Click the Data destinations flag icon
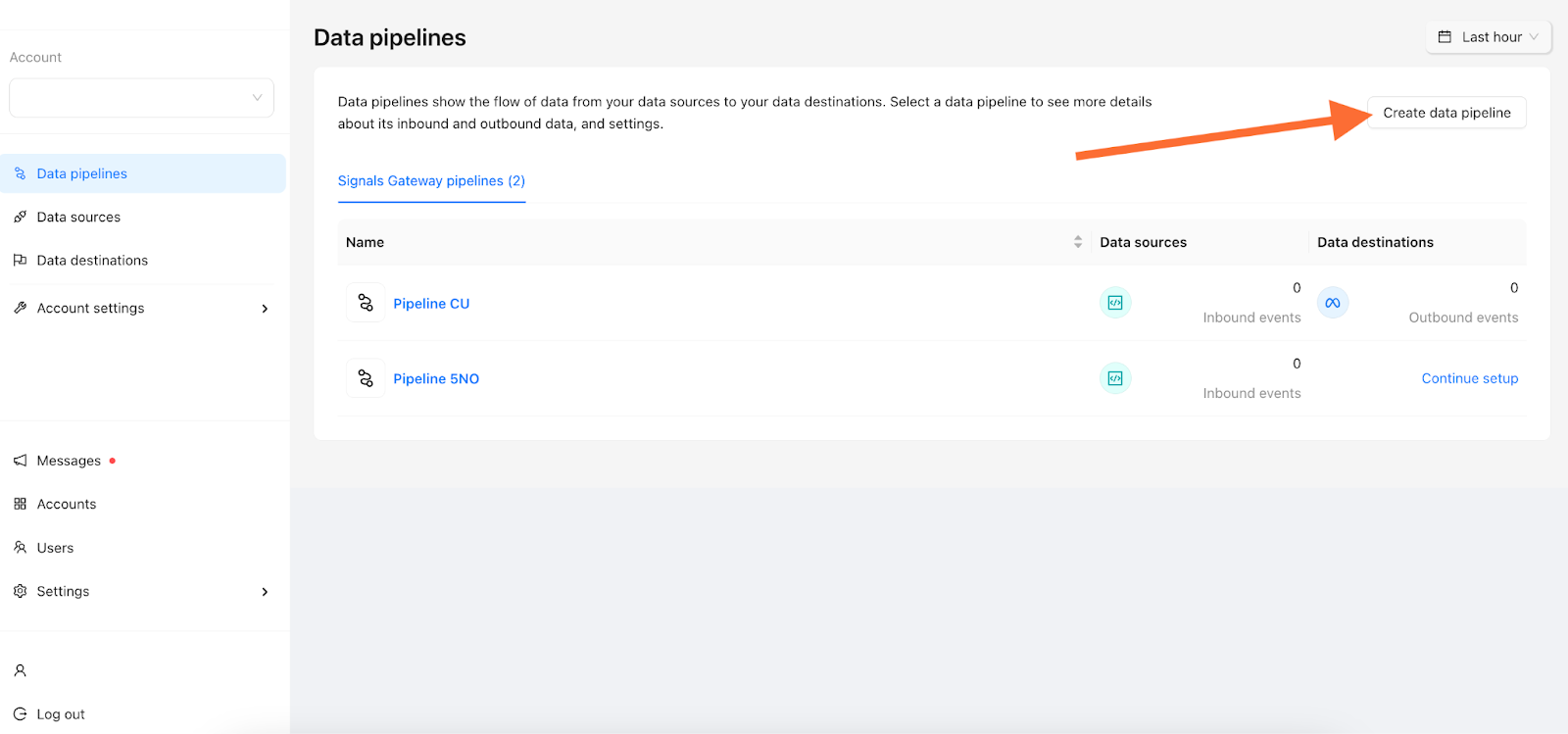The height and width of the screenshot is (734, 1568). point(20,260)
